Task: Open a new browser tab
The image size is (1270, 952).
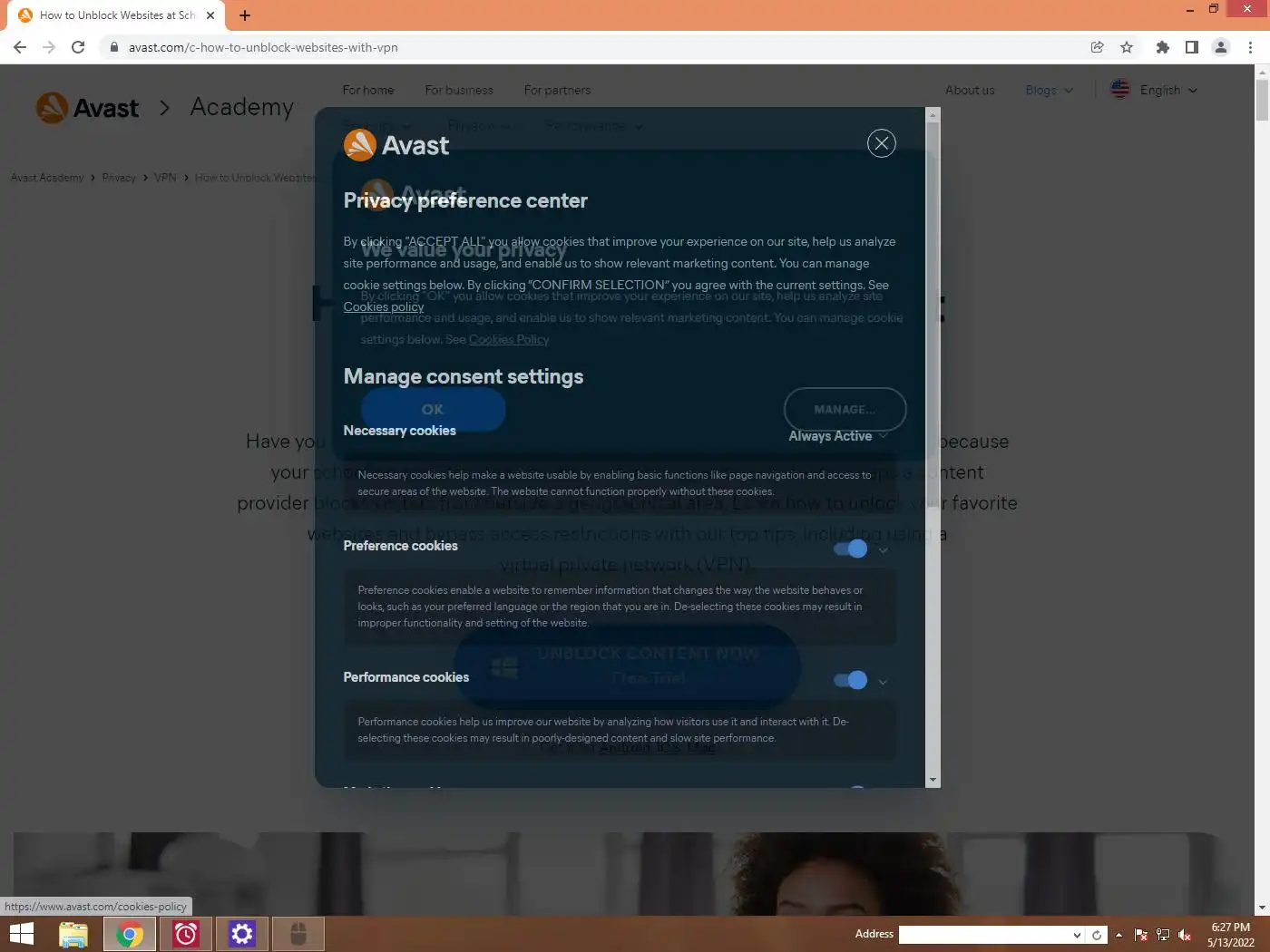Action: click(245, 15)
